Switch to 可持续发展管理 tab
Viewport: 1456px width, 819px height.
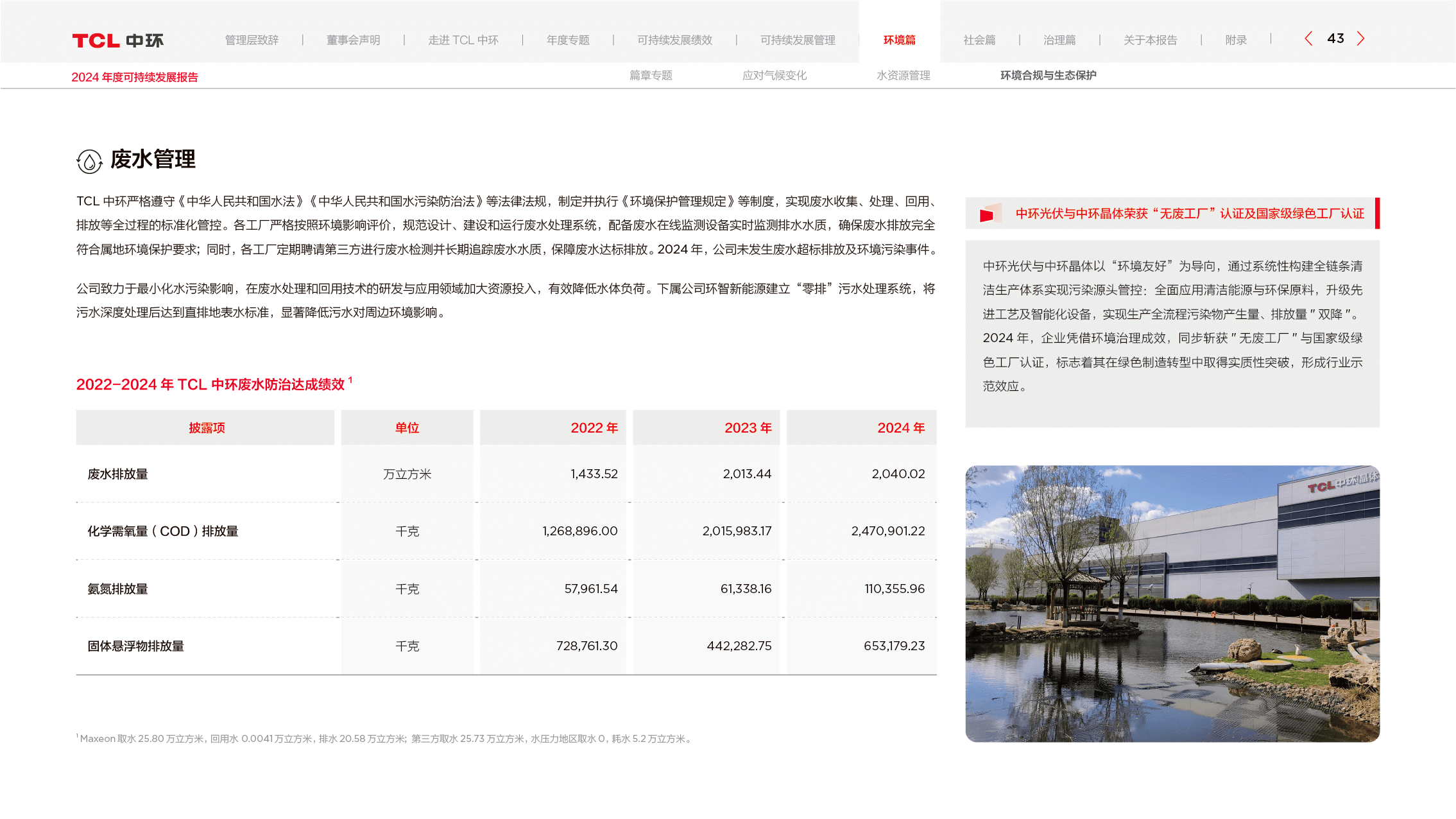(x=798, y=40)
